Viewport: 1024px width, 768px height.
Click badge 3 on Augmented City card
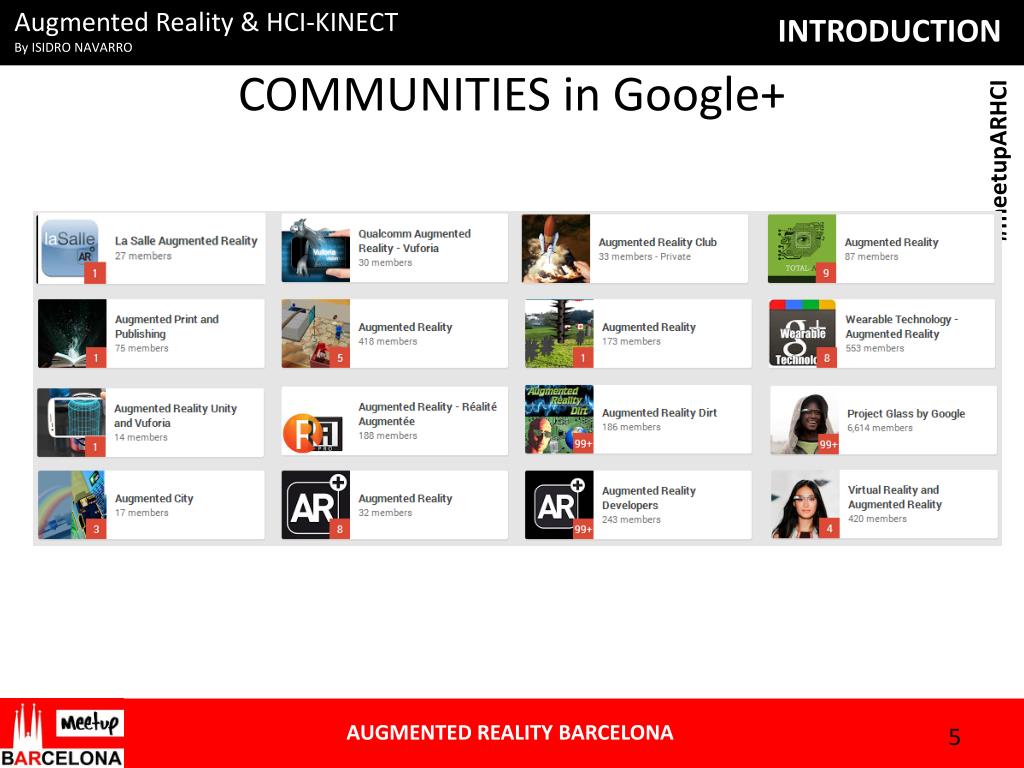pyautogui.click(x=96, y=528)
